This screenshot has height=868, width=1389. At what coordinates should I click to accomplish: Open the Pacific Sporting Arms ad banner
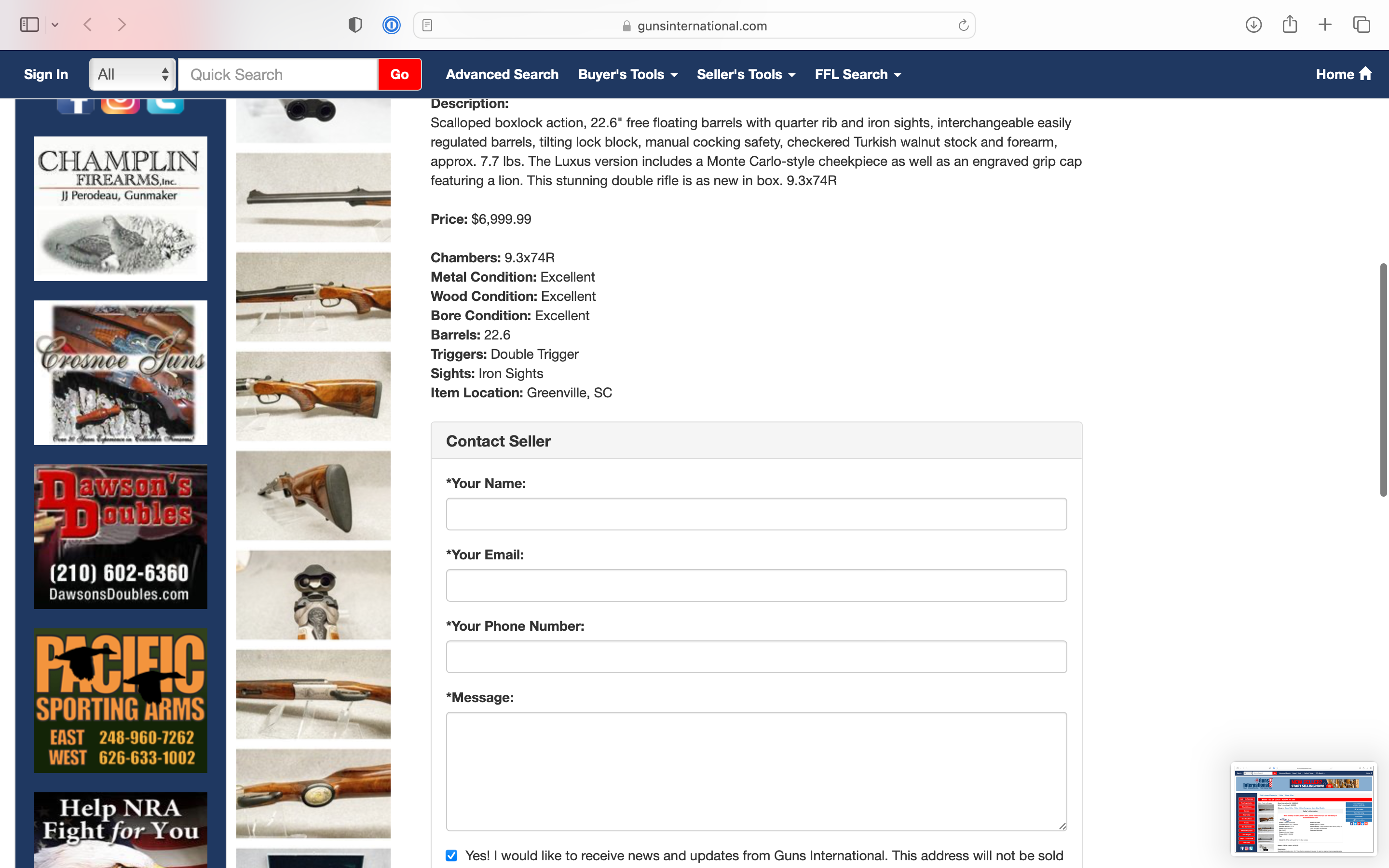pos(121,700)
